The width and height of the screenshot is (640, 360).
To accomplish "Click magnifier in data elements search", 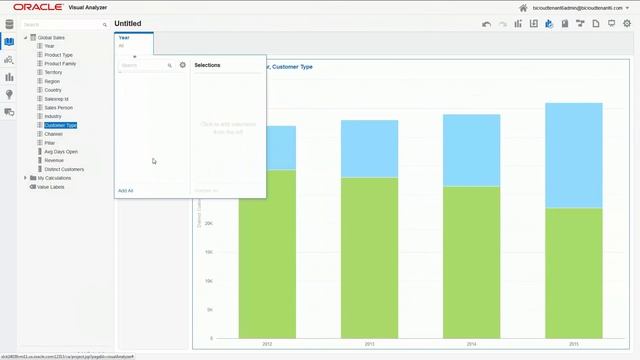I will tap(105, 25).
